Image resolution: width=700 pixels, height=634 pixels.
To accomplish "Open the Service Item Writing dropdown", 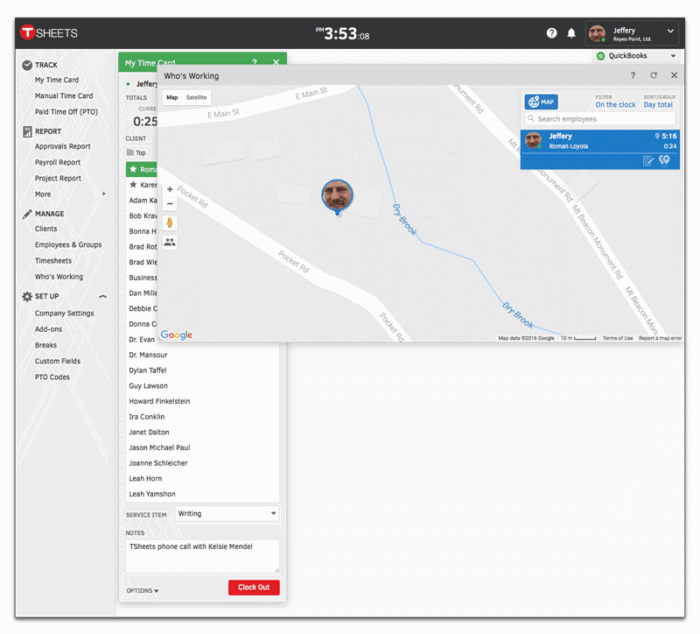I will pos(227,514).
